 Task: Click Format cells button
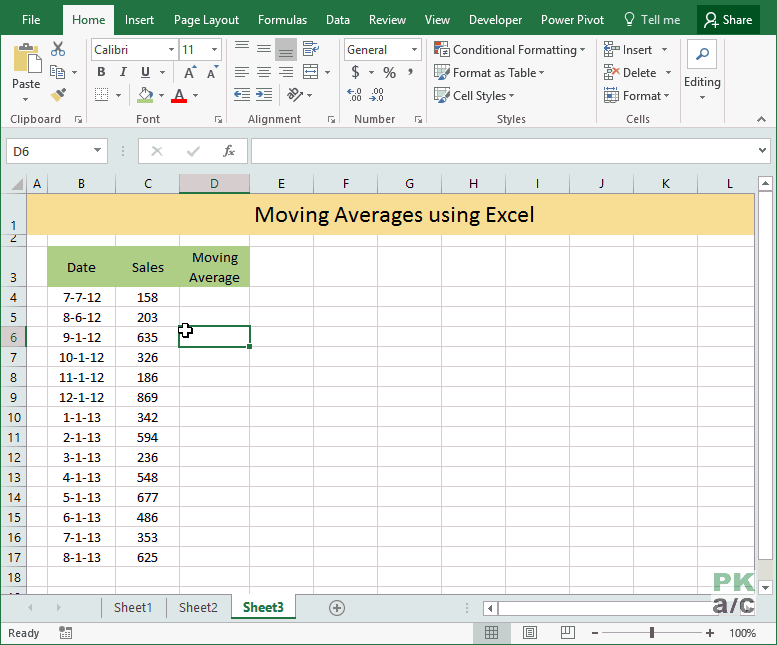pyautogui.click(x=637, y=96)
